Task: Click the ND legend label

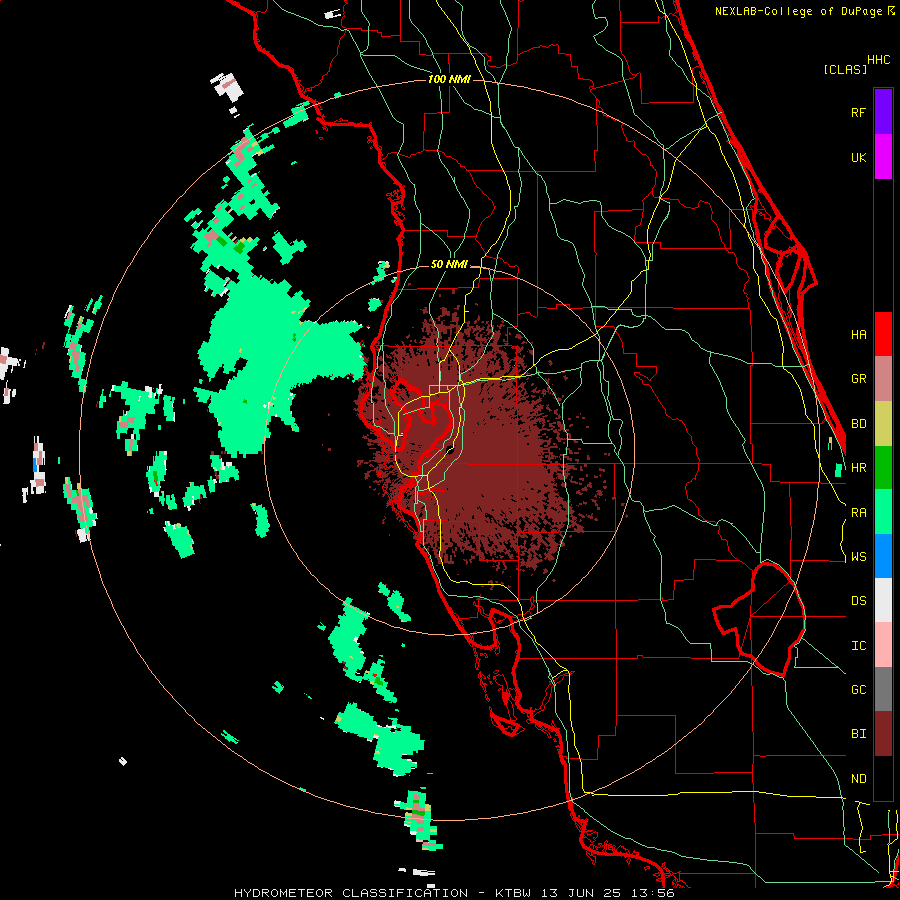Action: click(859, 778)
